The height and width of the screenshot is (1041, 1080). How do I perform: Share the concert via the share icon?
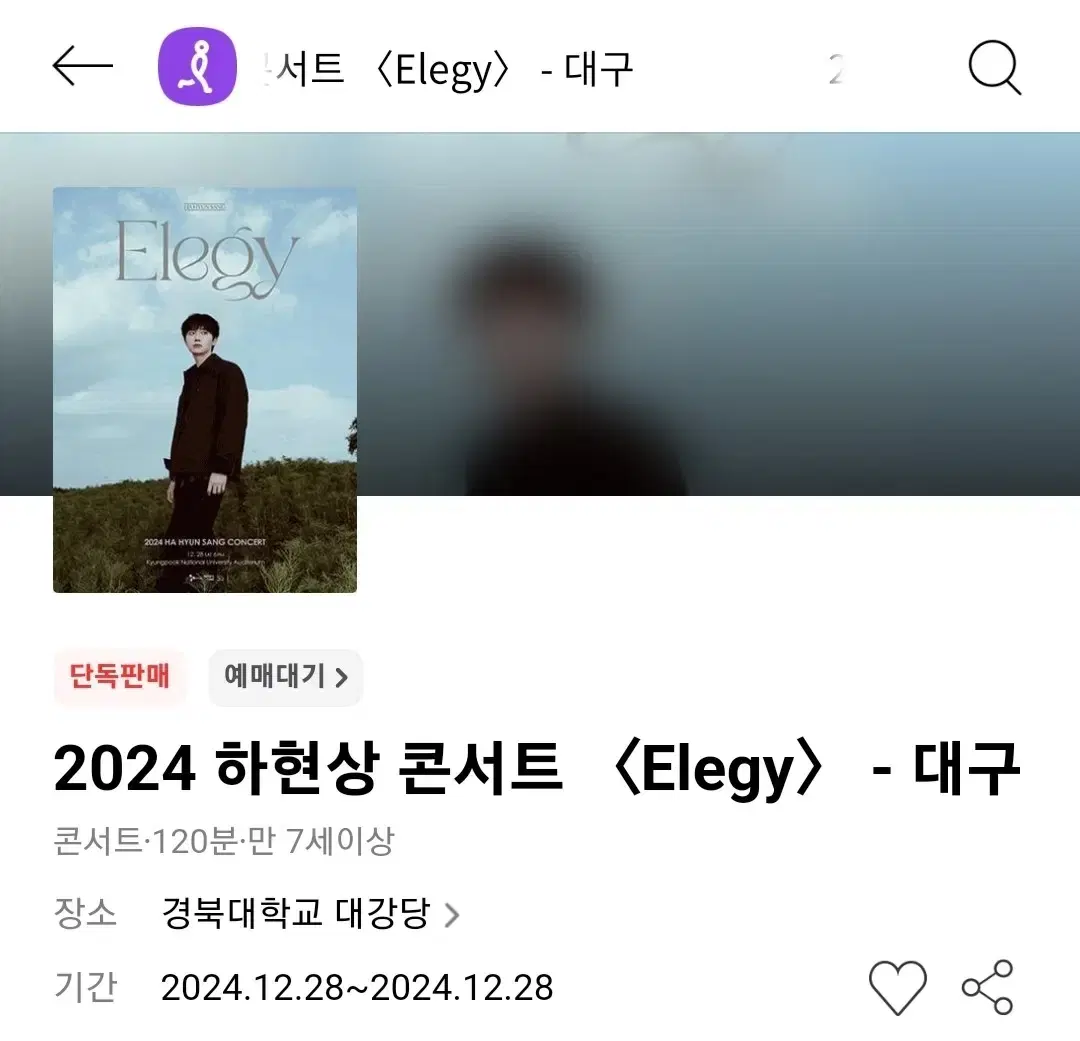(x=988, y=987)
